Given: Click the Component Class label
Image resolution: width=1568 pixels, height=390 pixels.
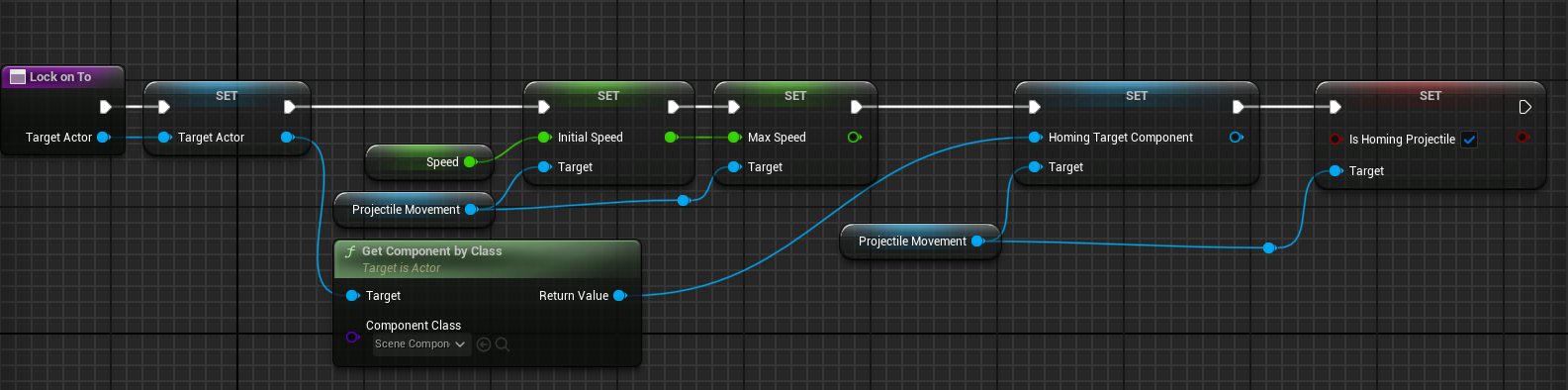Looking at the screenshot, I should pos(414,326).
